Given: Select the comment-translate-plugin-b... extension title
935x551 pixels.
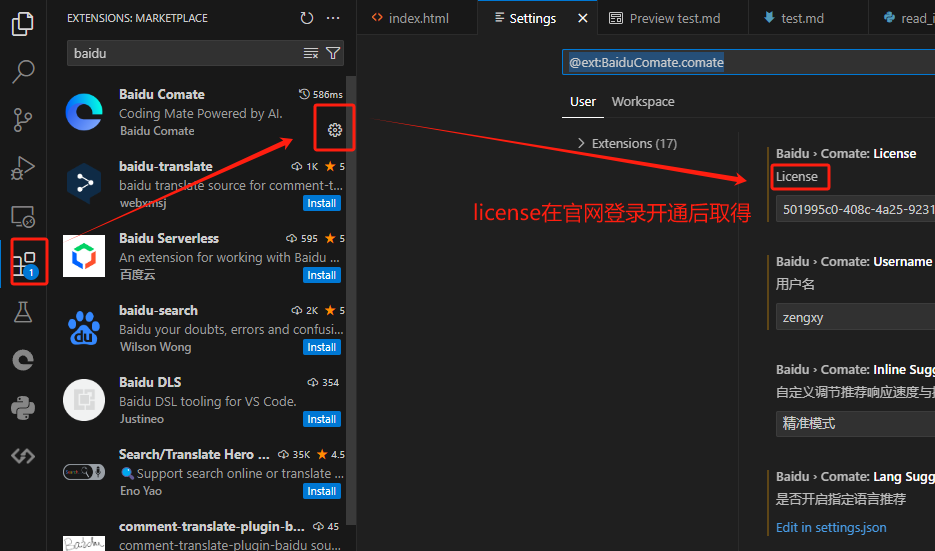Looking at the screenshot, I should point(212,527).
